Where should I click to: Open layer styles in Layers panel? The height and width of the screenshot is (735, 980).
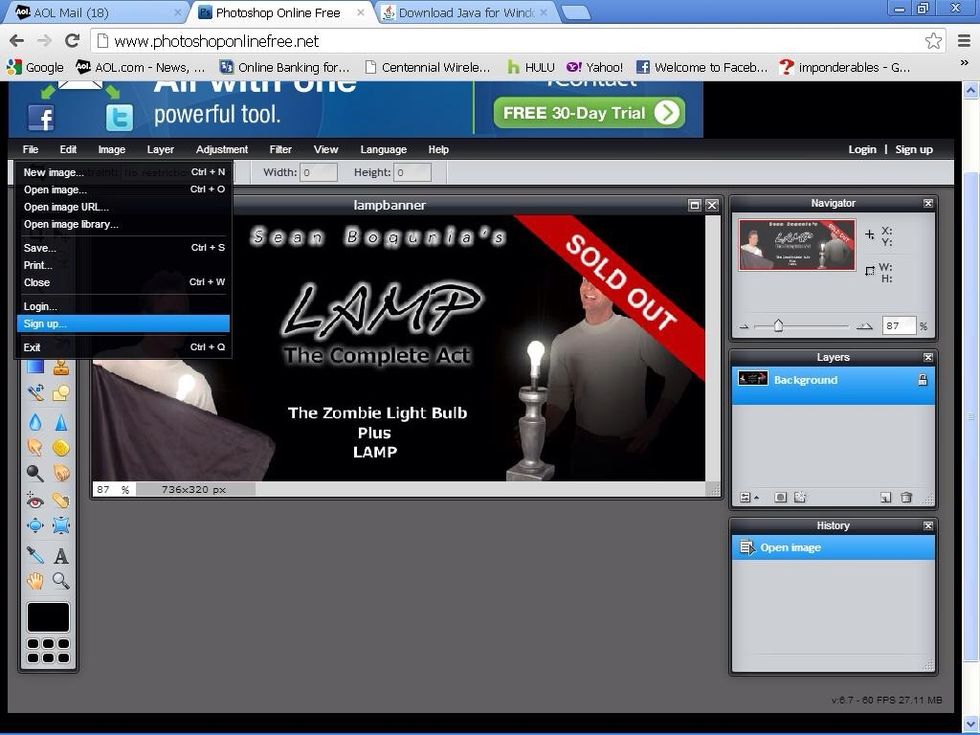pos(800,498)
